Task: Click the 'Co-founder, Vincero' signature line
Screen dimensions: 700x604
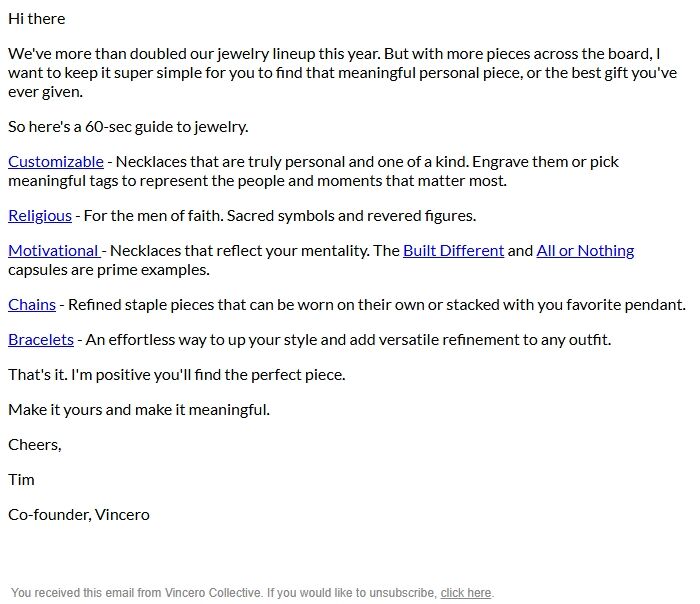Action: pyautogui.click(x=79, y=515)
